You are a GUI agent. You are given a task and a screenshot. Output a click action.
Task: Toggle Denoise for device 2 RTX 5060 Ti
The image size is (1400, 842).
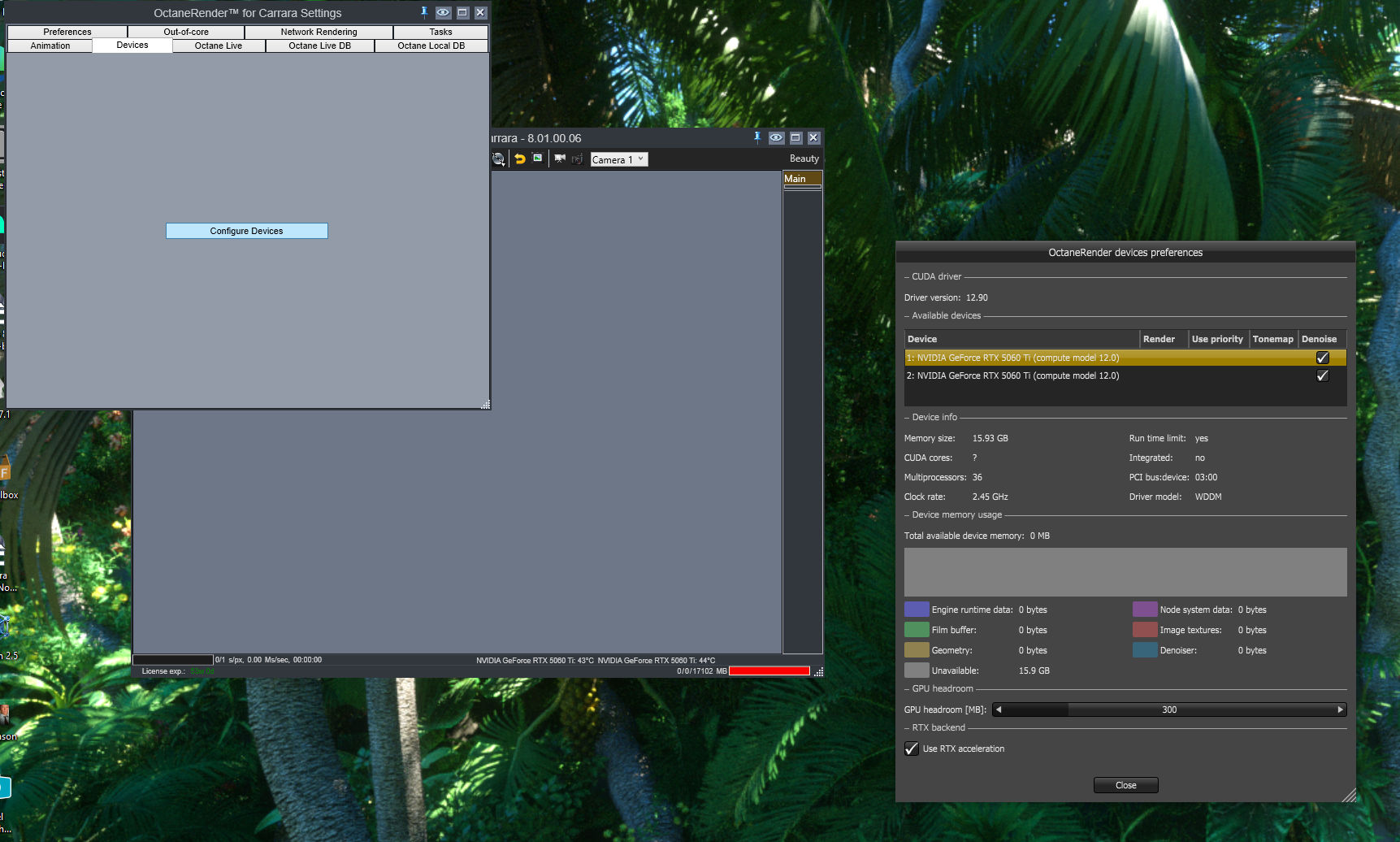click(1323, 375)
